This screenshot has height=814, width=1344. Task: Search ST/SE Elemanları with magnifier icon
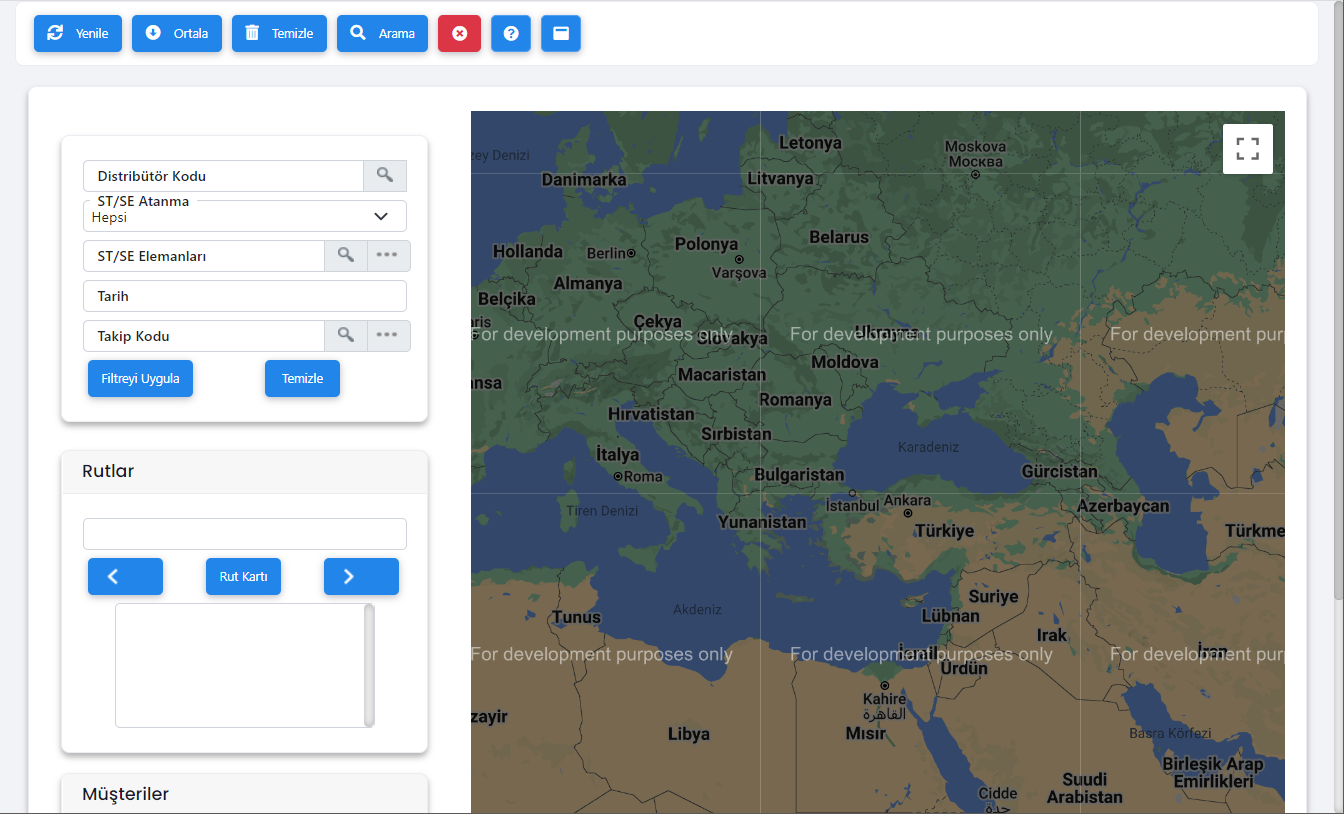point(346,256)
